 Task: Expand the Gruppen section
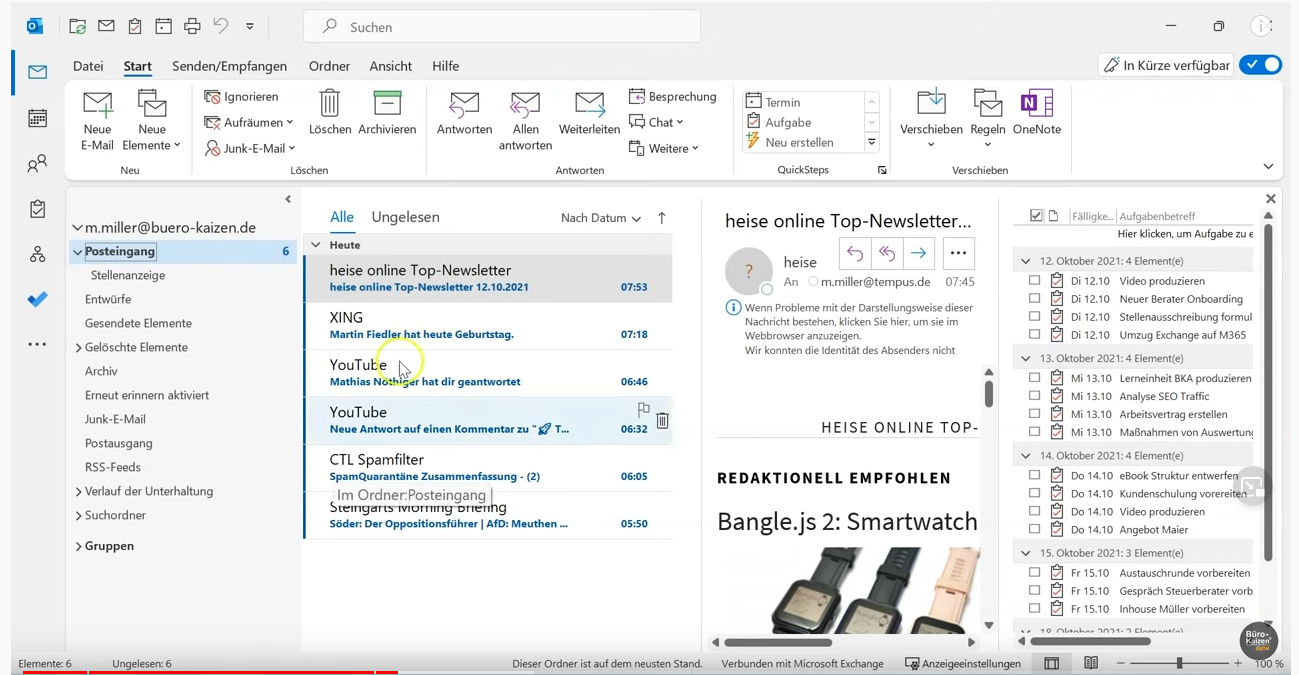(x=79, y=546)
